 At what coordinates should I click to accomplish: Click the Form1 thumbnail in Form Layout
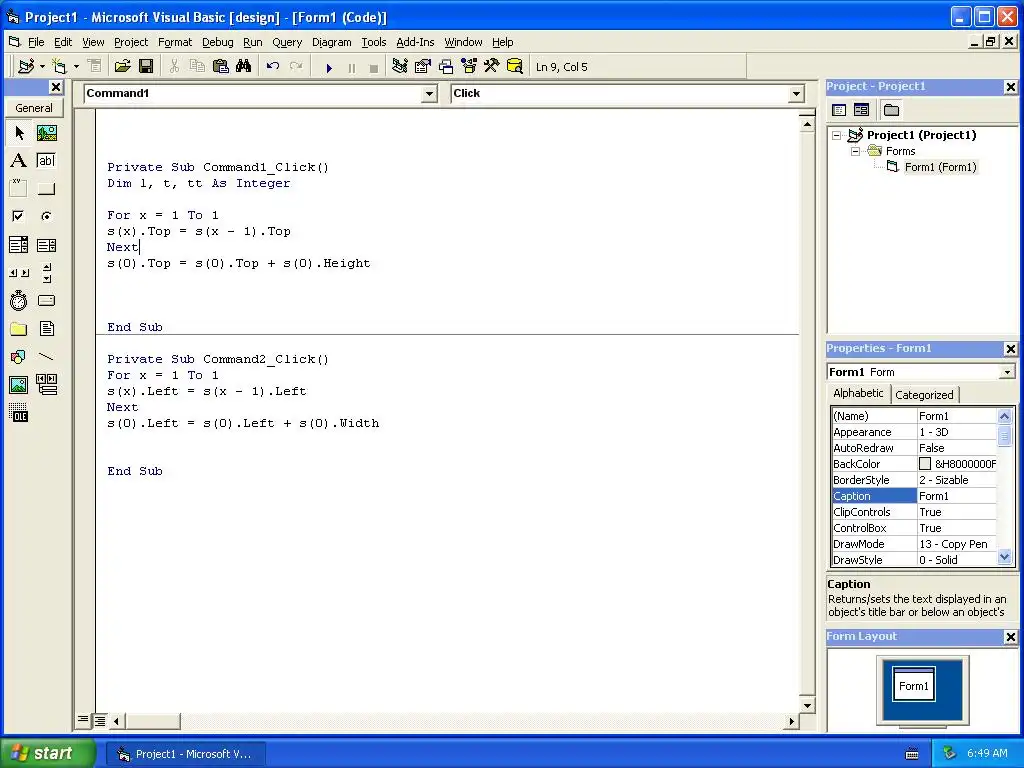point(914,684)
